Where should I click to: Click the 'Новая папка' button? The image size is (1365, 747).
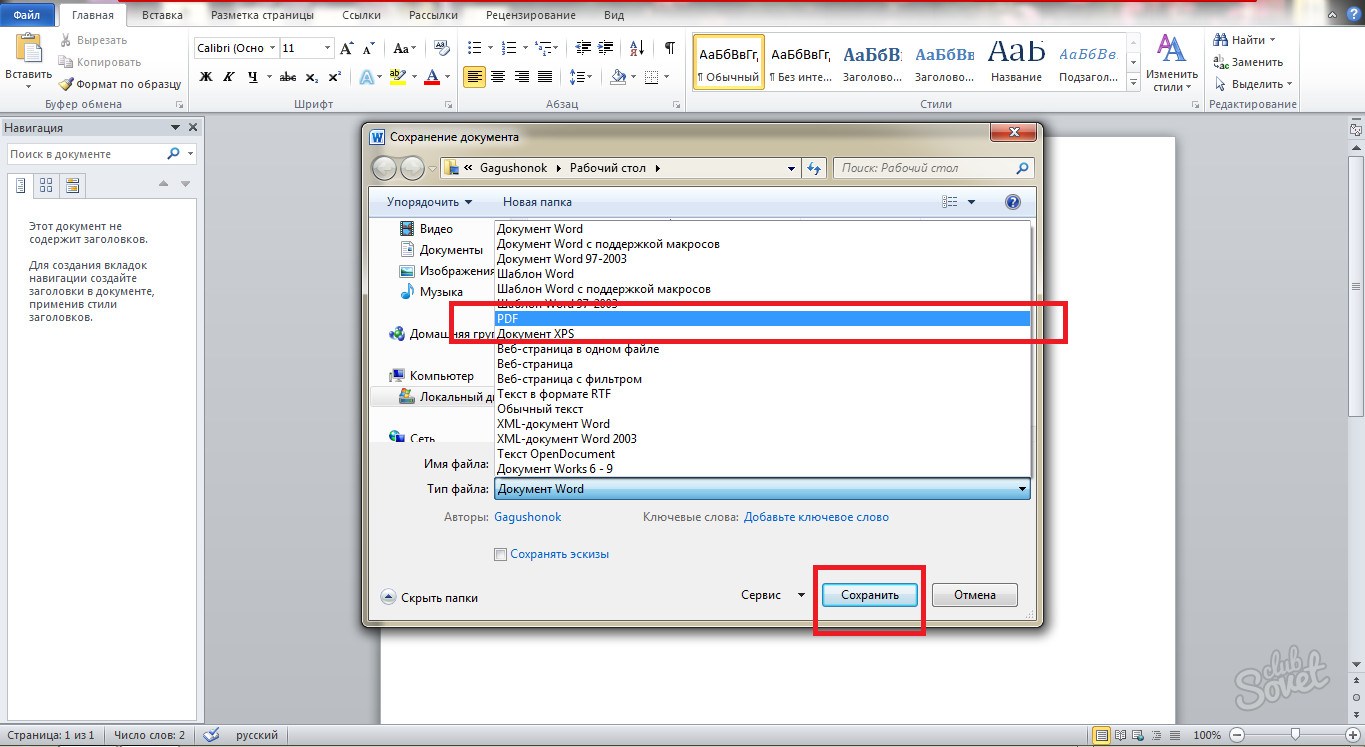pyautogui.click(x=537, y=202)
